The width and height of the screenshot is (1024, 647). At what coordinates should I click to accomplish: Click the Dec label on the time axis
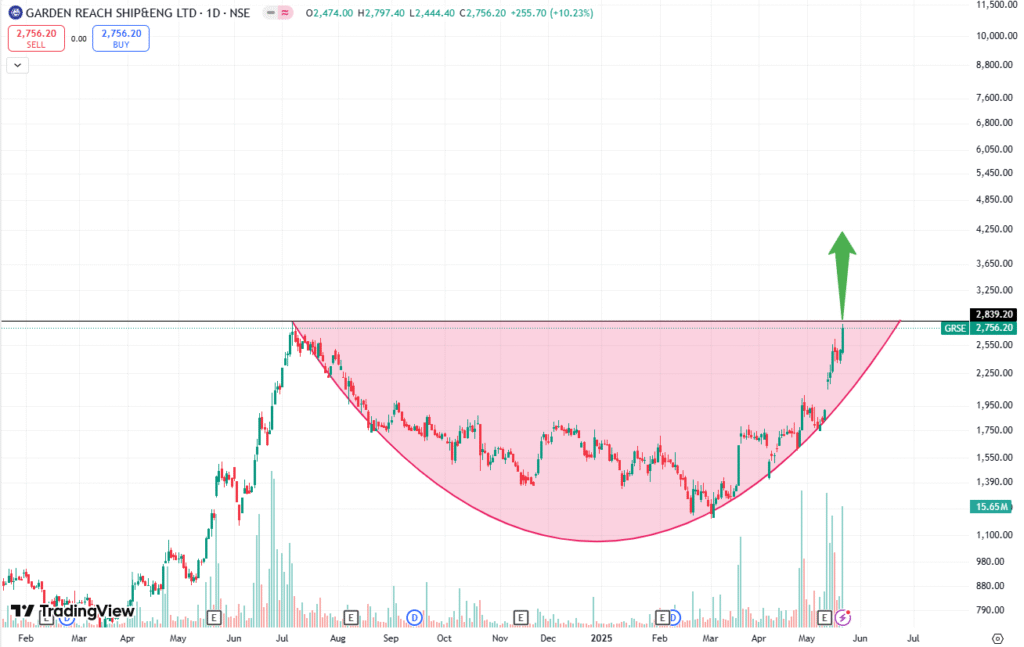click(x=548, y=638)
